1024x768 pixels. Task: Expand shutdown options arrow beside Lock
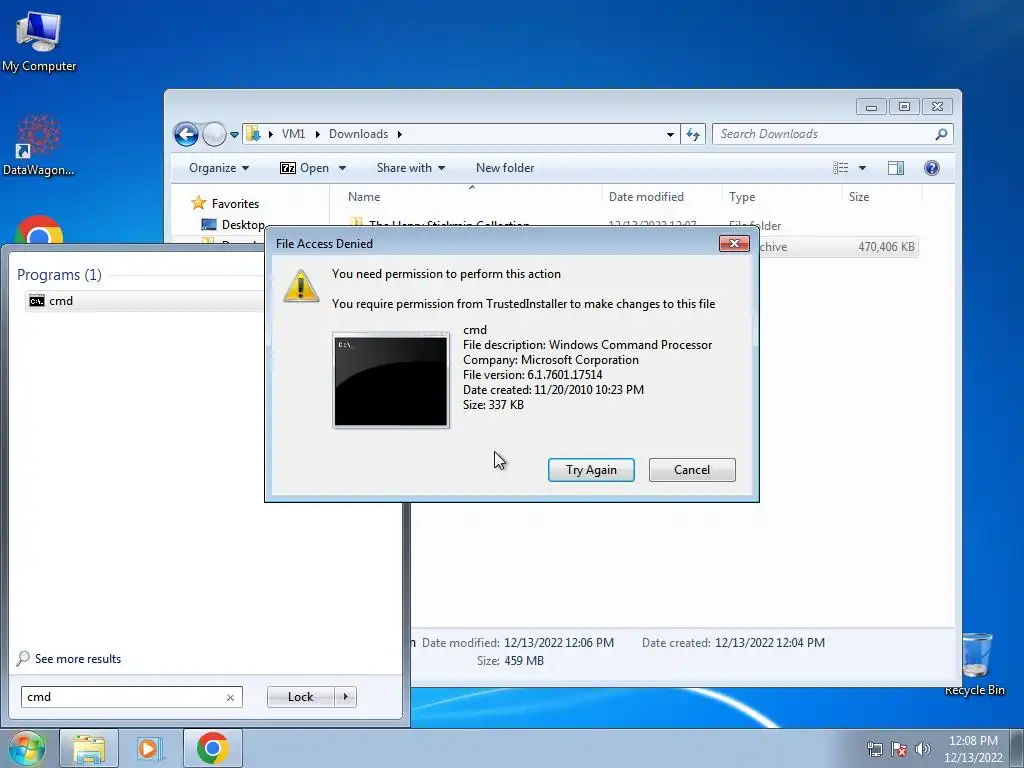[x=345, y=697]
